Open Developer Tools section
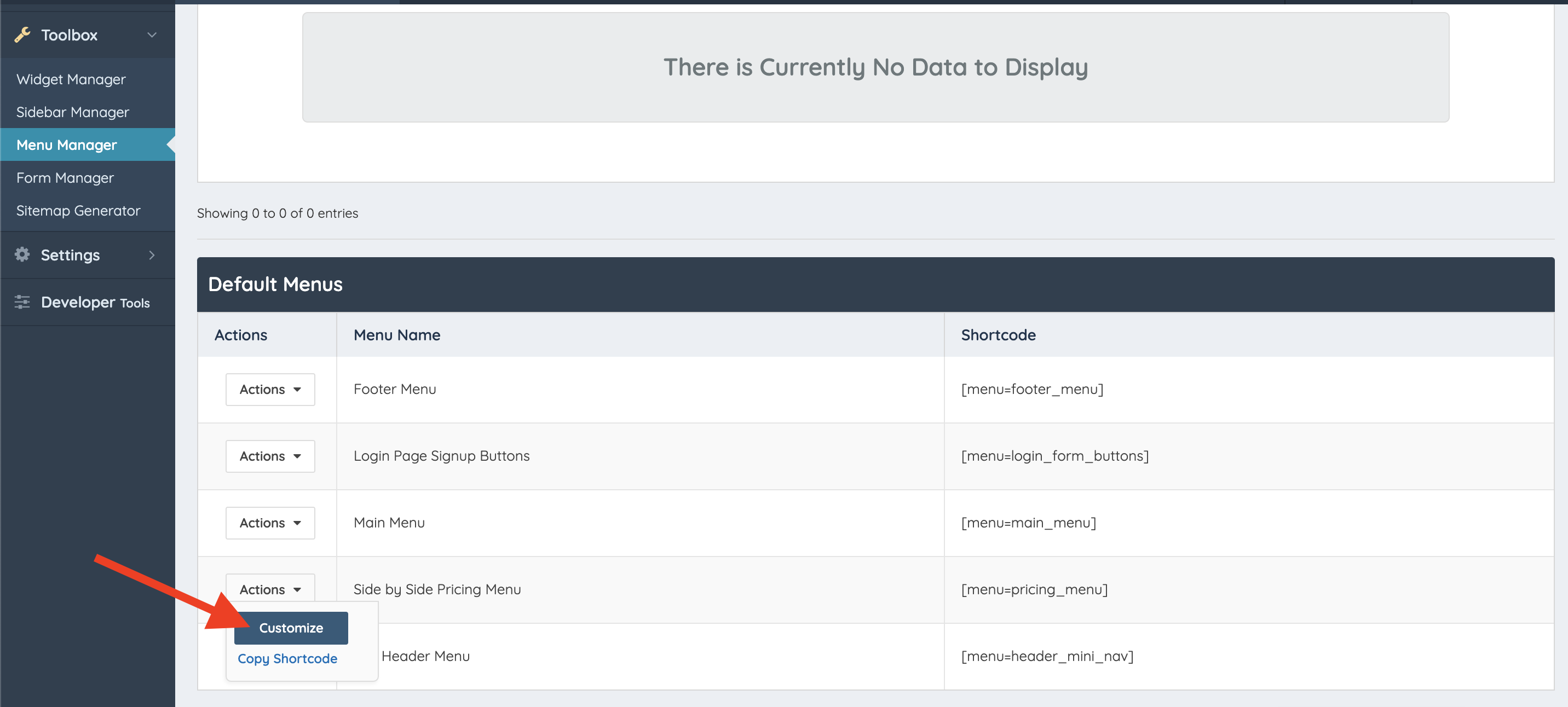 95,303
